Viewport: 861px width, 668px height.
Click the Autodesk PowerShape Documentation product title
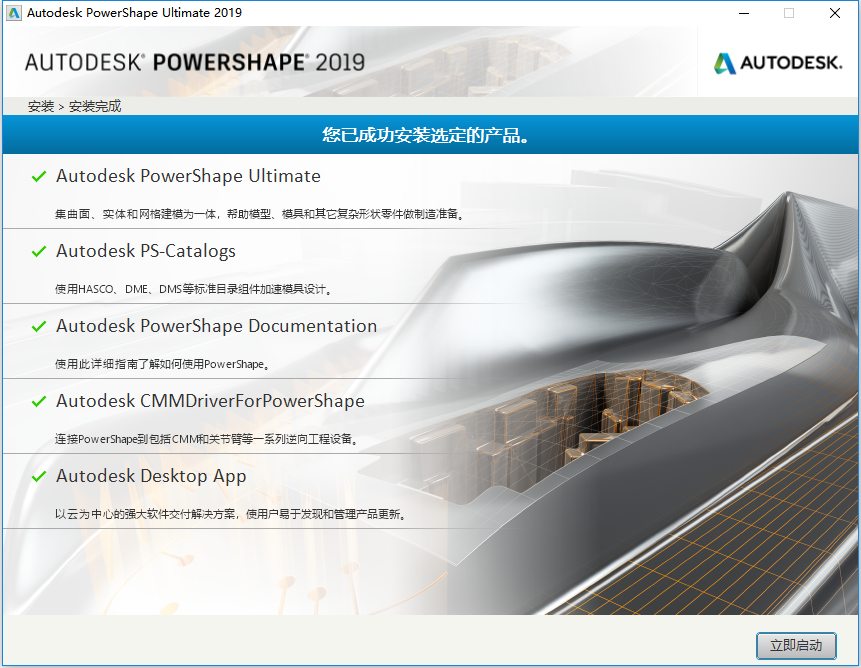point(216,326)
